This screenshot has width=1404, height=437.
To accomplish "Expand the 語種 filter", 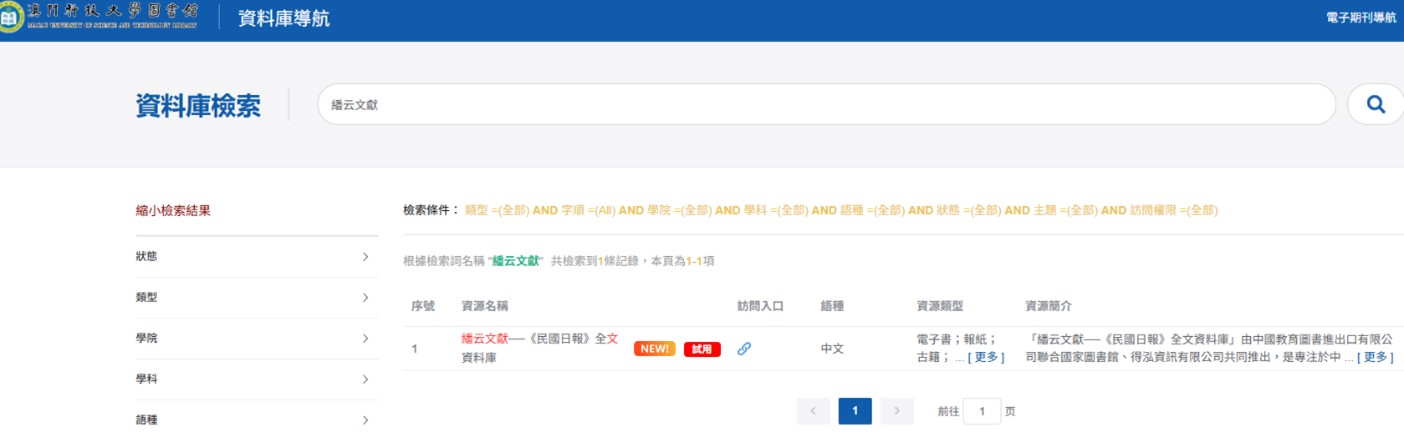I will coord(257,420).
